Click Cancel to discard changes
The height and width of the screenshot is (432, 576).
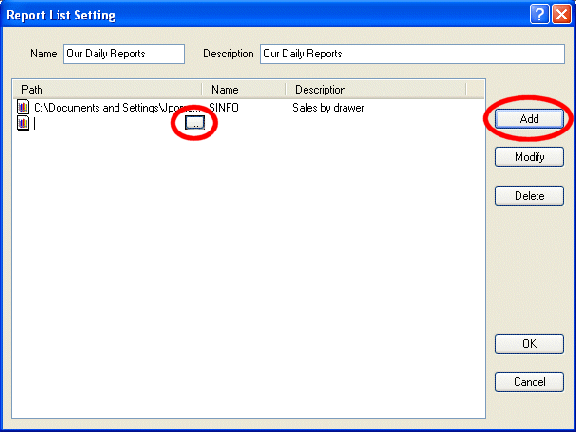(529, 382)
